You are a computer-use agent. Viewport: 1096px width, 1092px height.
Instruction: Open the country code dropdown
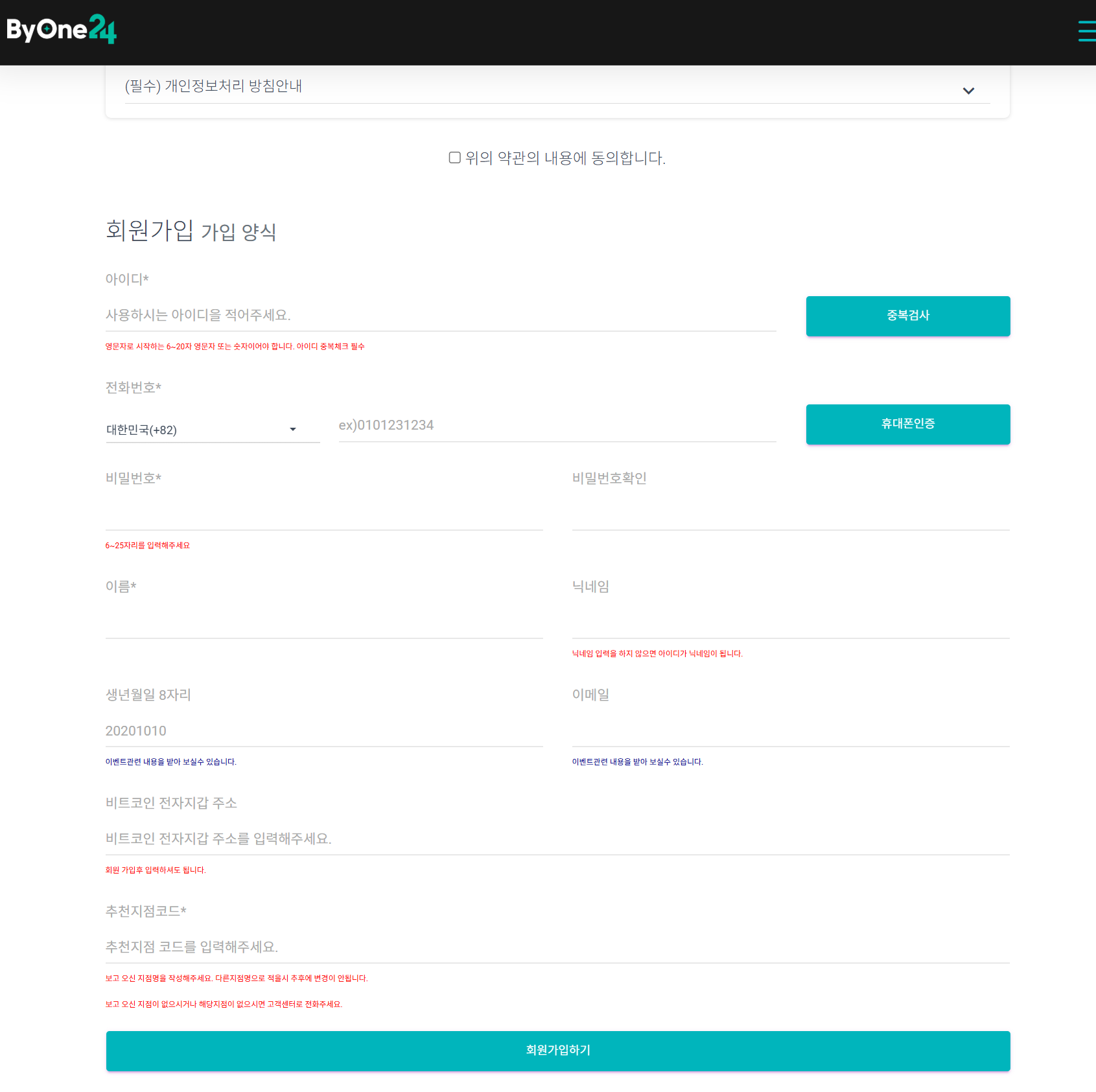(x=213, y=430)
